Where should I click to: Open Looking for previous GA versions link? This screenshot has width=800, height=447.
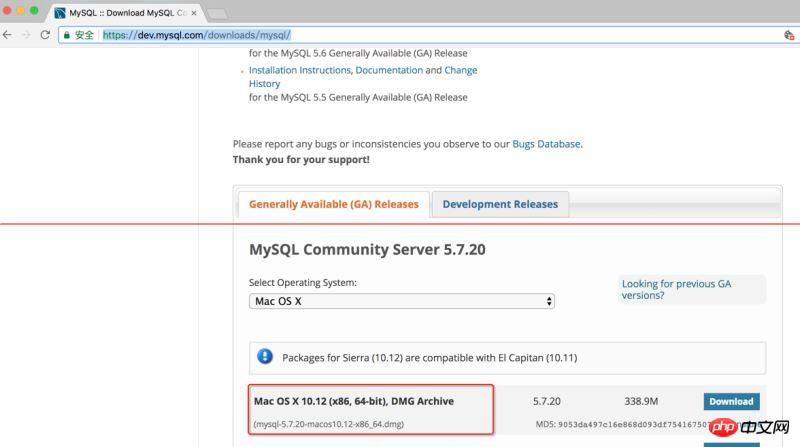click(x=676, y=289)
